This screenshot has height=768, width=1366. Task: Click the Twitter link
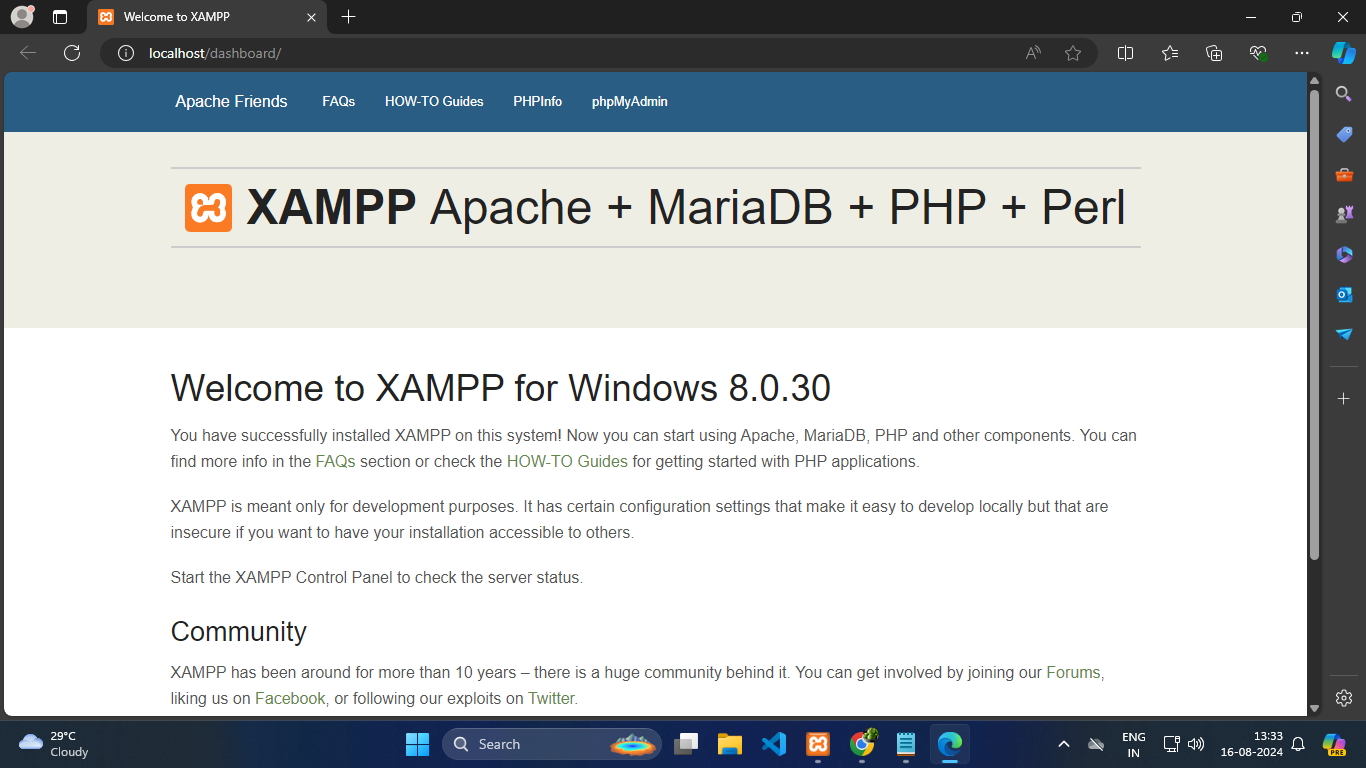[x=551, y=699]
